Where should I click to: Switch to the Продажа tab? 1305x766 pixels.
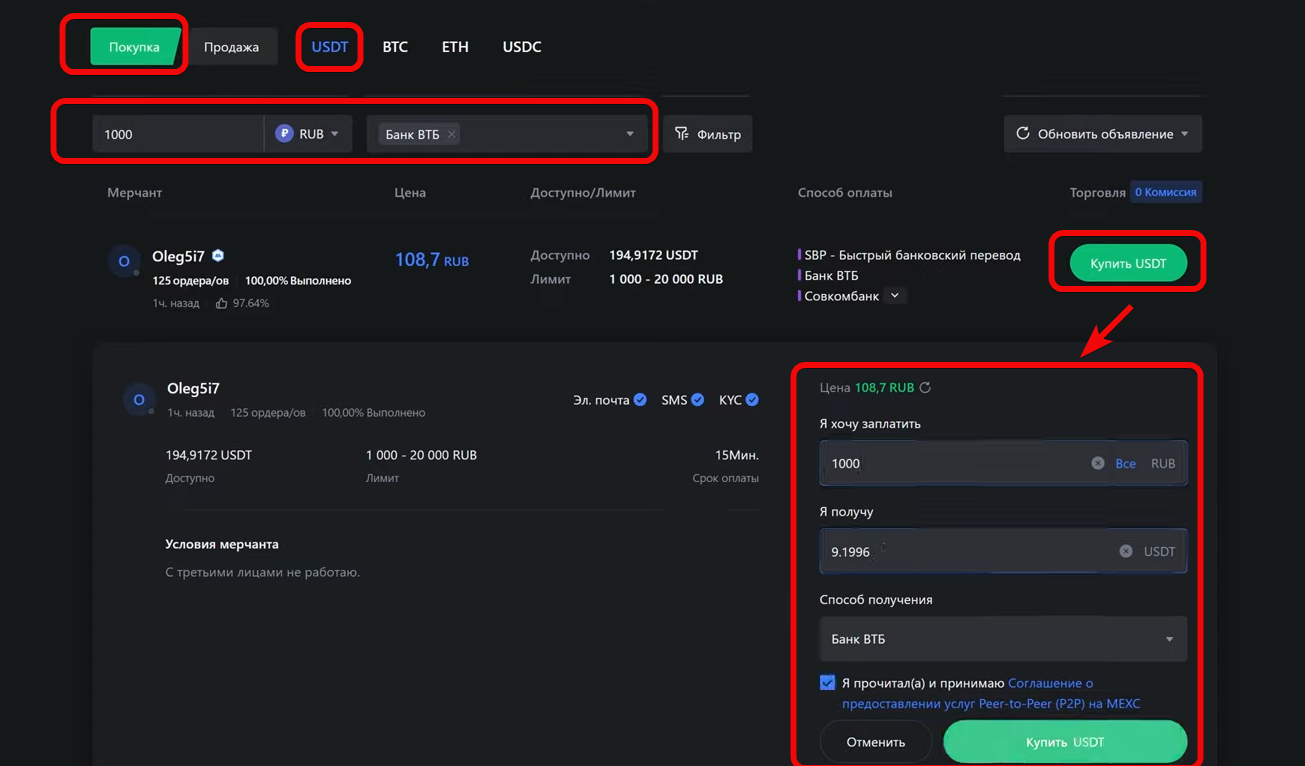point(231,47)
